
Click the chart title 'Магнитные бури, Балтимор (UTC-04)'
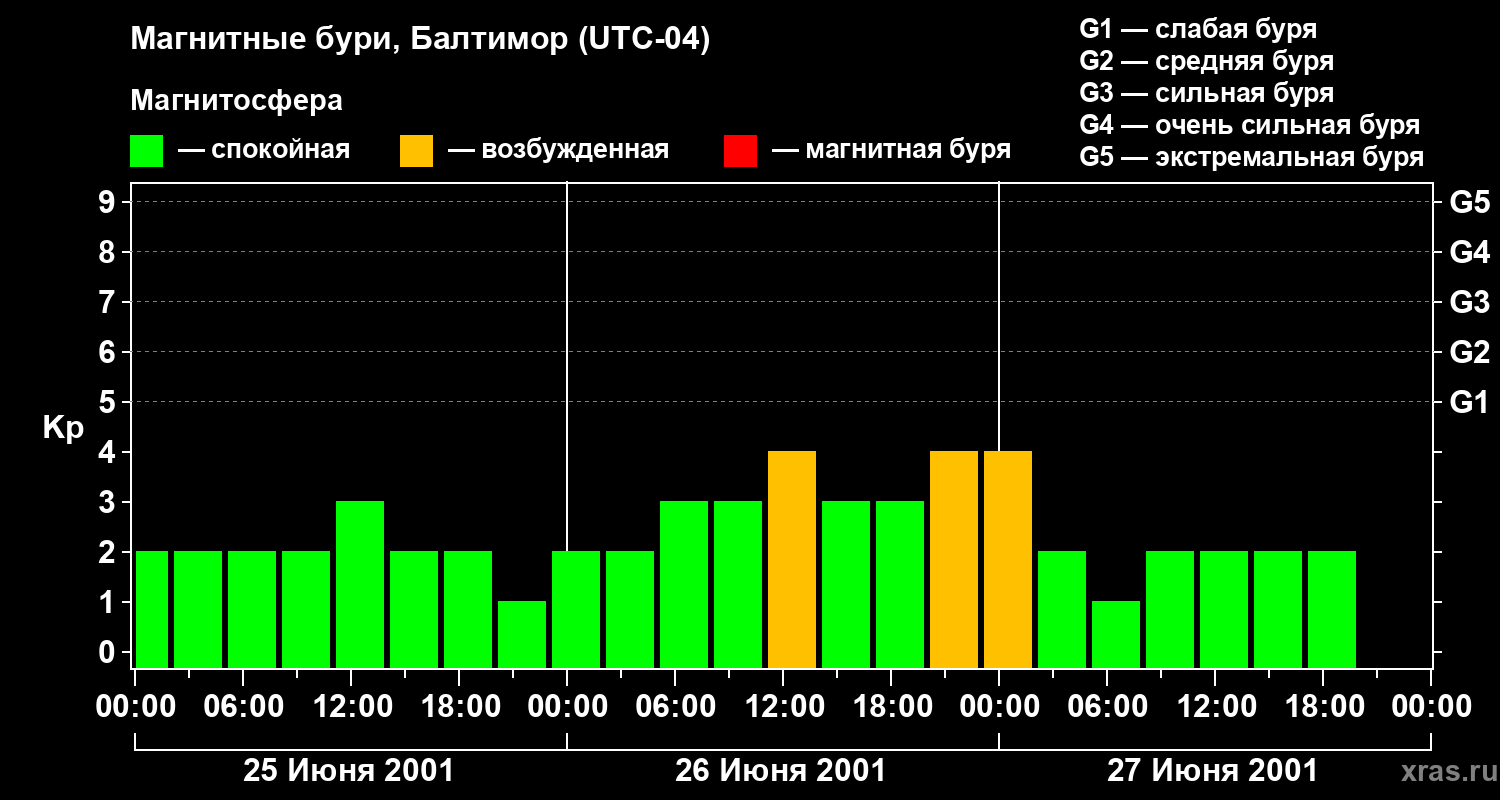tap(420, 41)
